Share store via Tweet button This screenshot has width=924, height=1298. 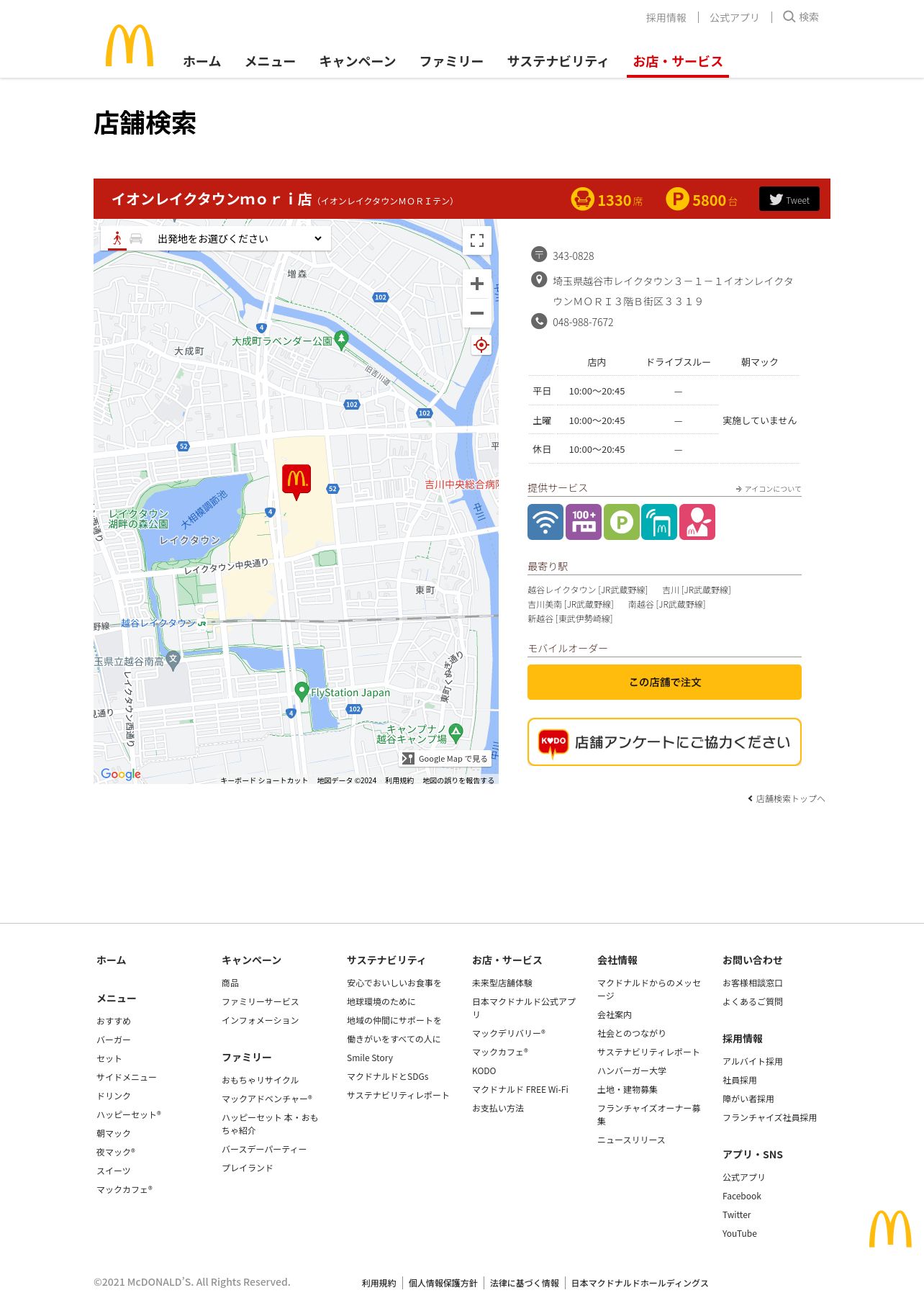pos(789,199)
